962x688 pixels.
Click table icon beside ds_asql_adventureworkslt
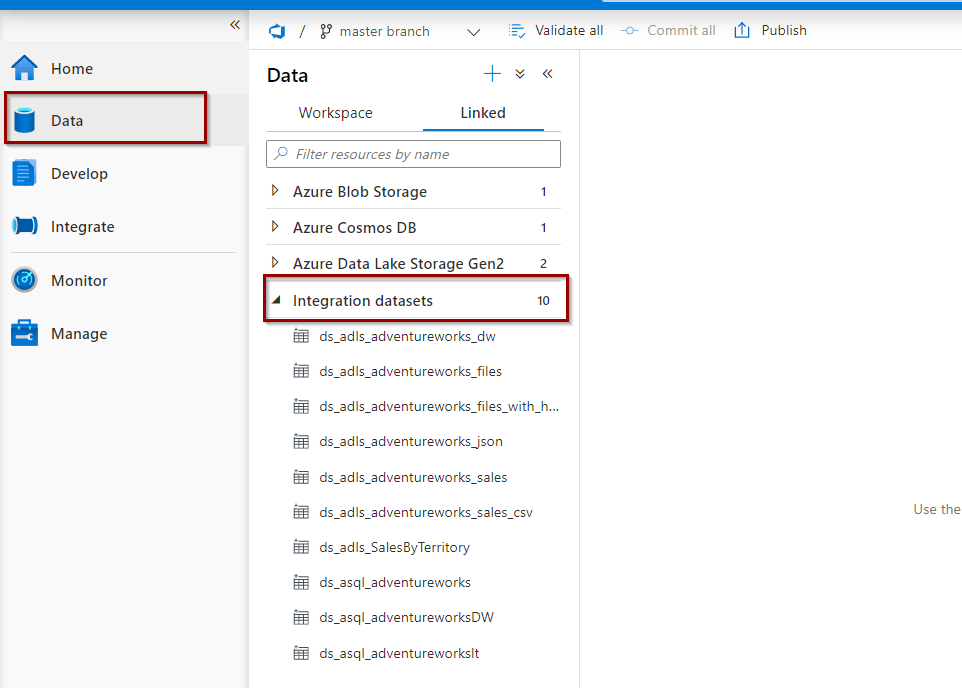click(x=301, y=653)
